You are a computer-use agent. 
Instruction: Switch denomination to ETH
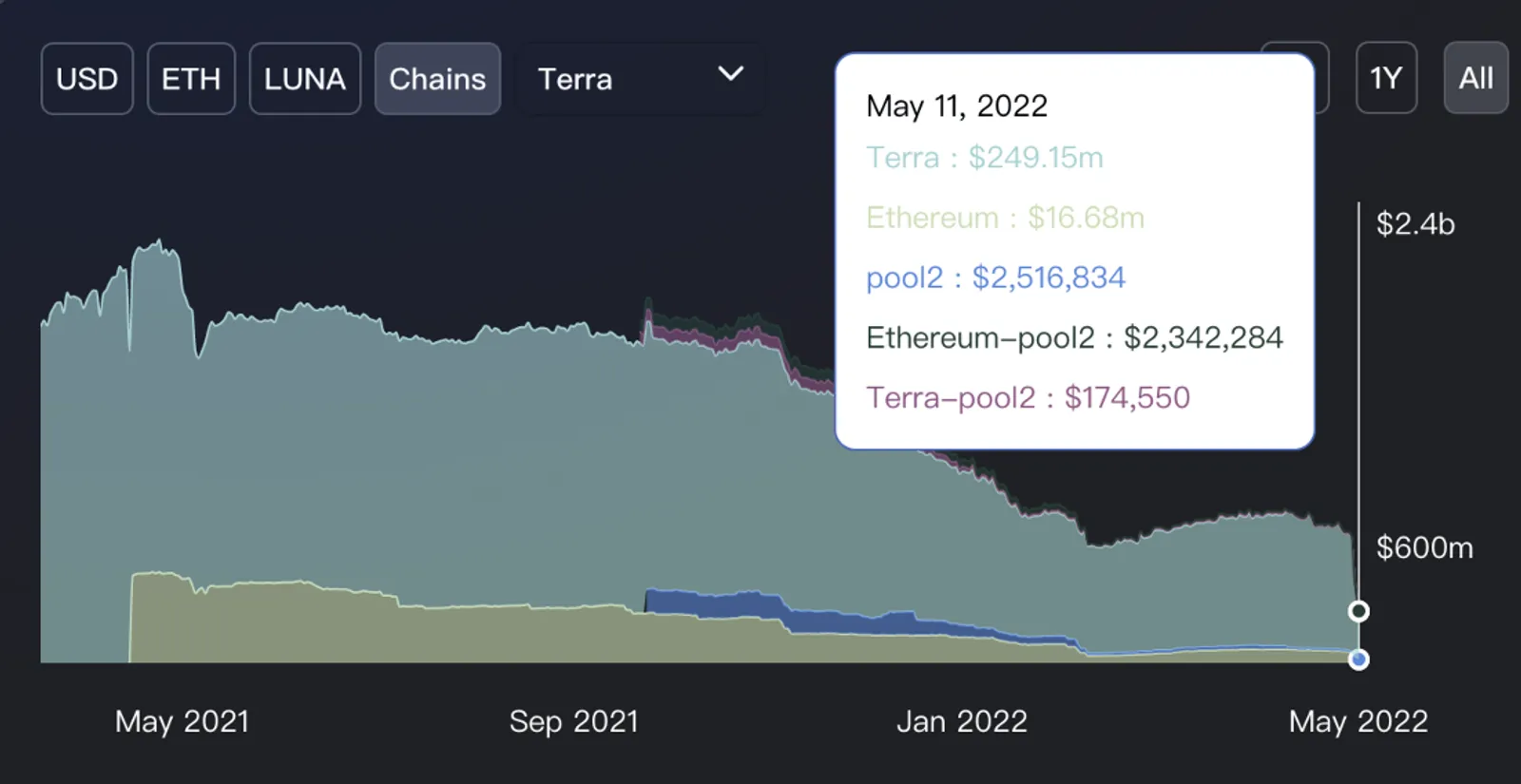pyautogui.click(x=191, y=79)
